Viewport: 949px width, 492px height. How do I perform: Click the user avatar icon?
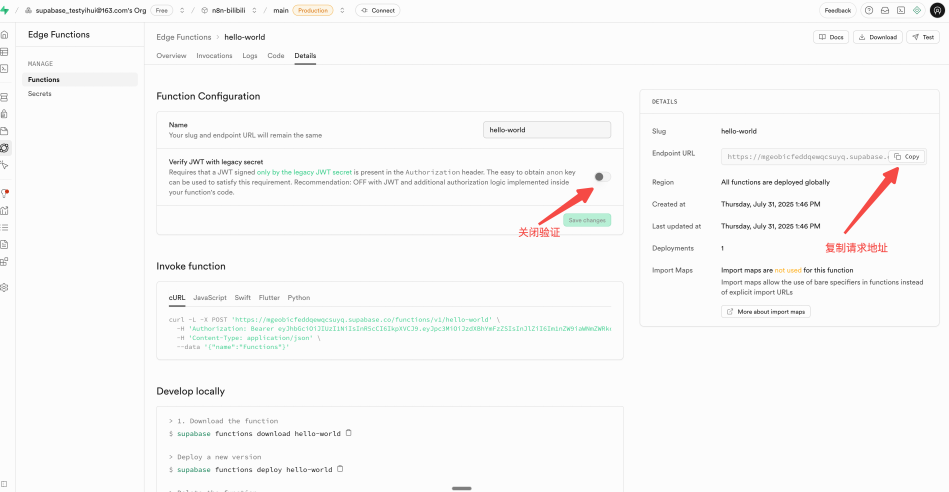pyautogui.click(x=936, y=10)
